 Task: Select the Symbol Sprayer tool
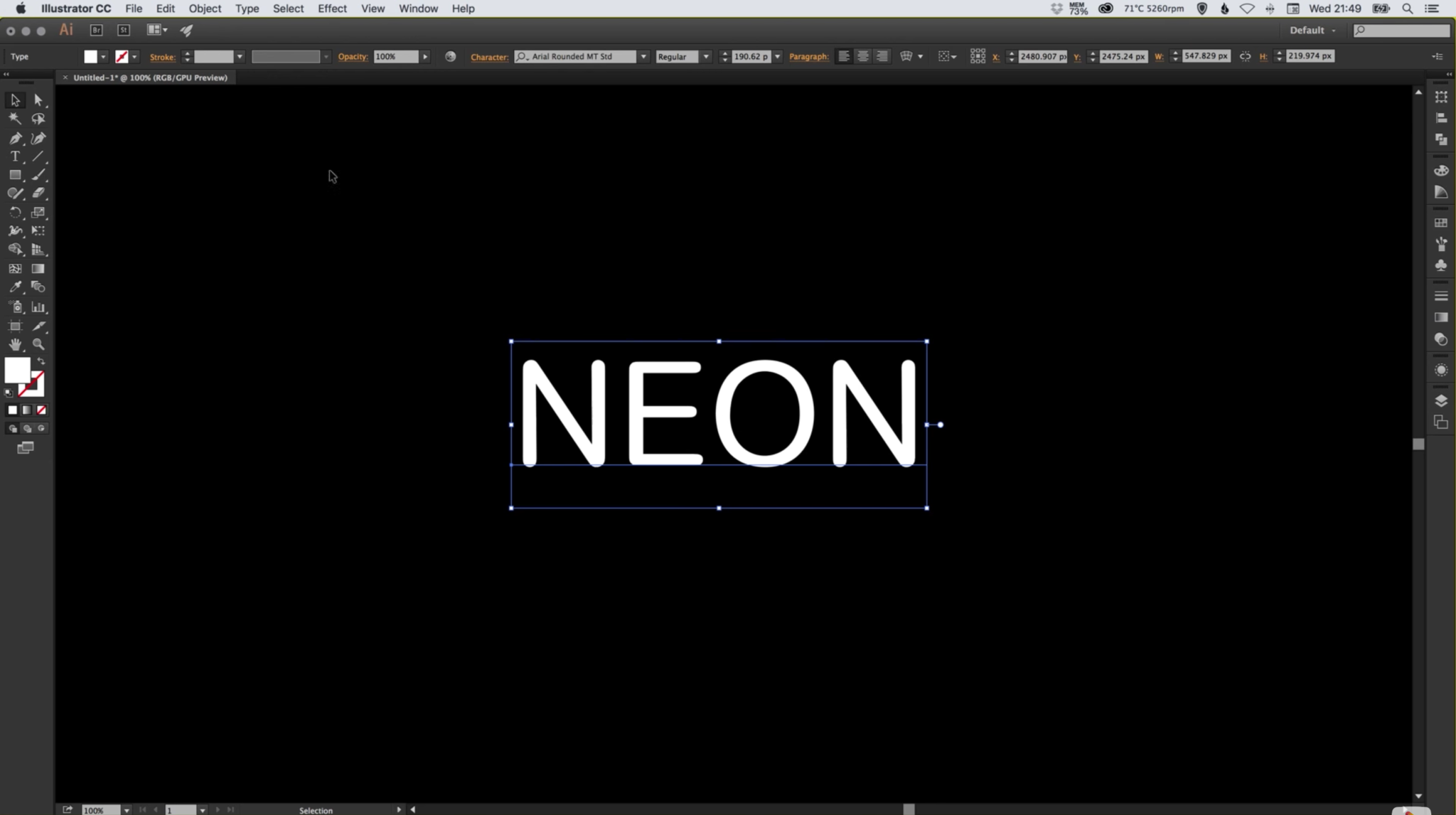click(15, 307)
